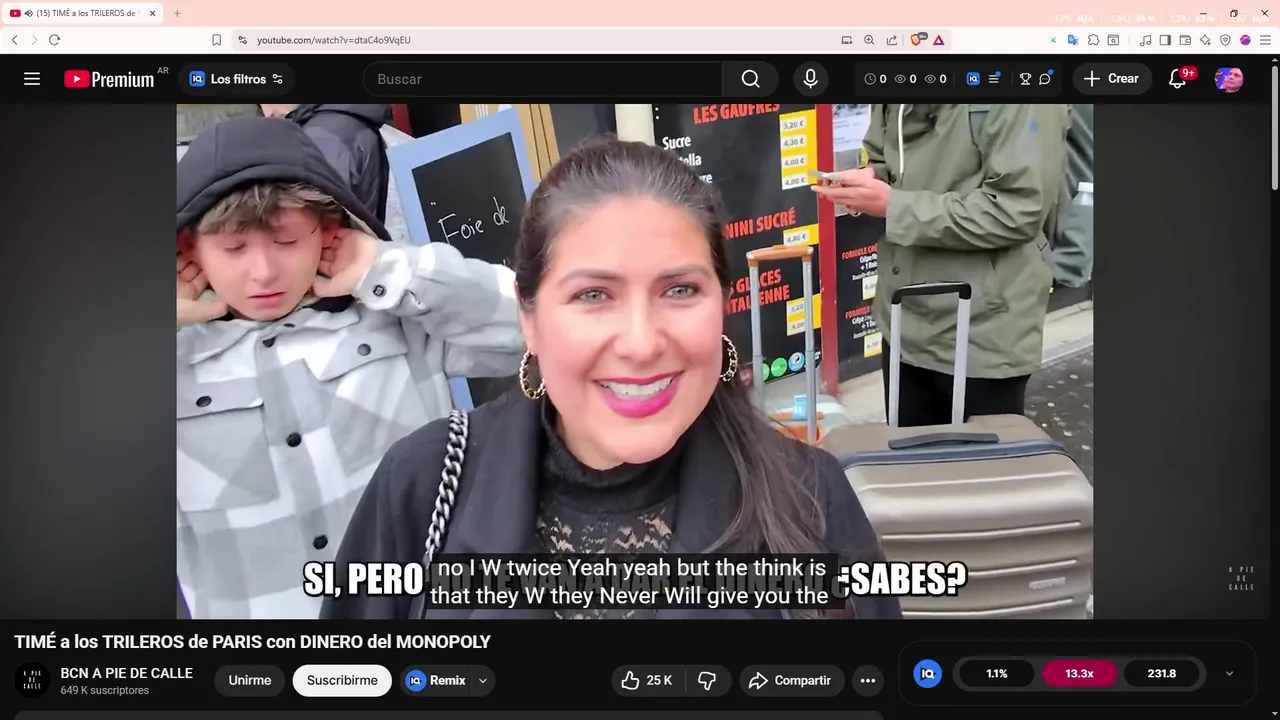Expand the Remix dropdown arrow
1280x720 pixels.
pyautogui.click(x=483, y=680)
